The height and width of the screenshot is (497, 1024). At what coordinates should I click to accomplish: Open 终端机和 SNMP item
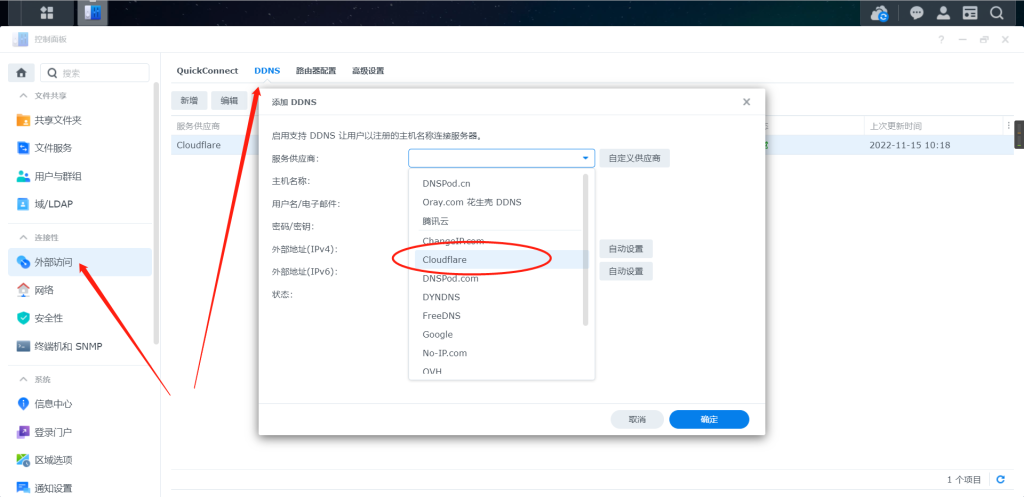click(x=80, y=346)
